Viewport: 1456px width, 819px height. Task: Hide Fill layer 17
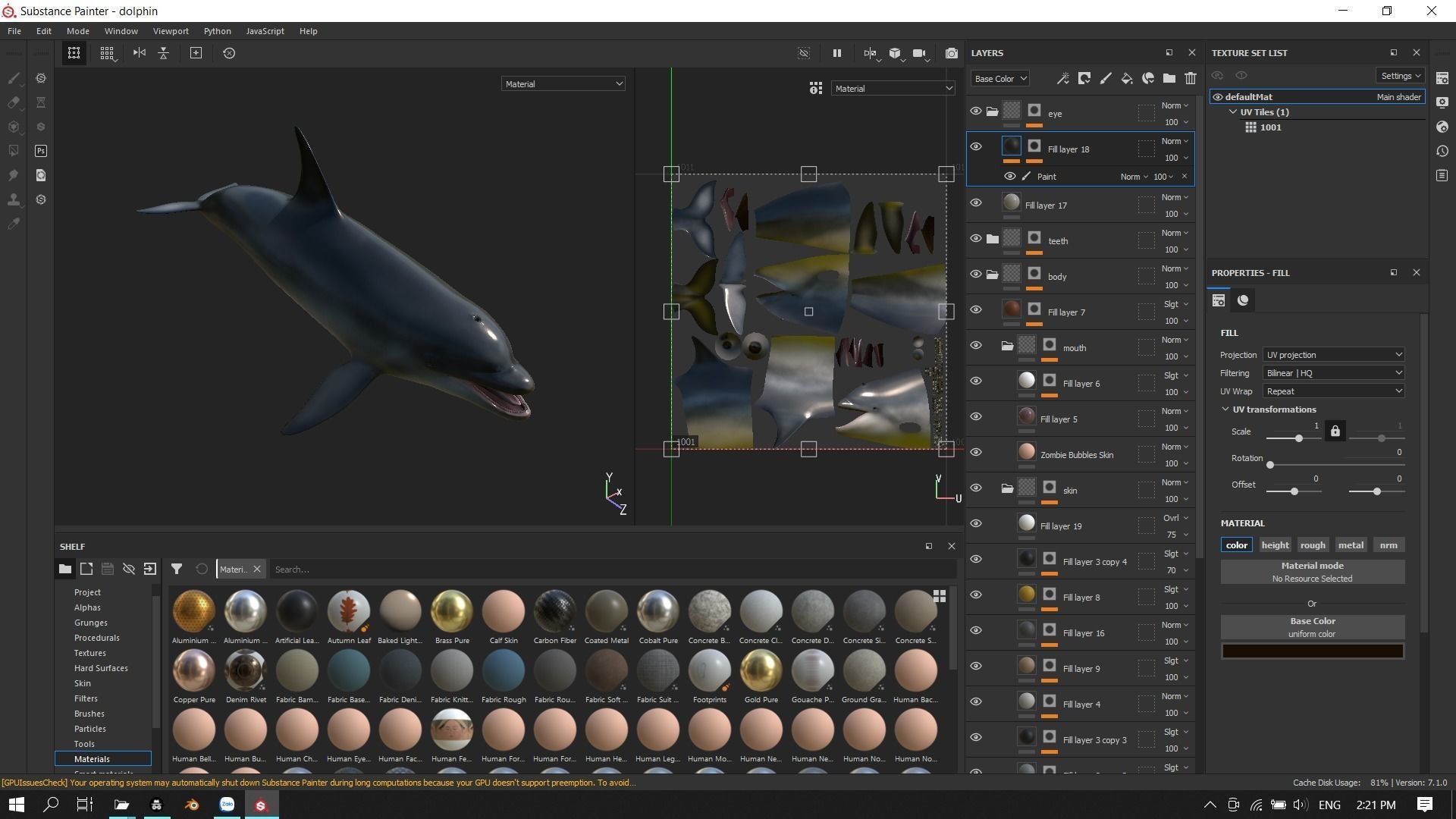tap(976, 203)
